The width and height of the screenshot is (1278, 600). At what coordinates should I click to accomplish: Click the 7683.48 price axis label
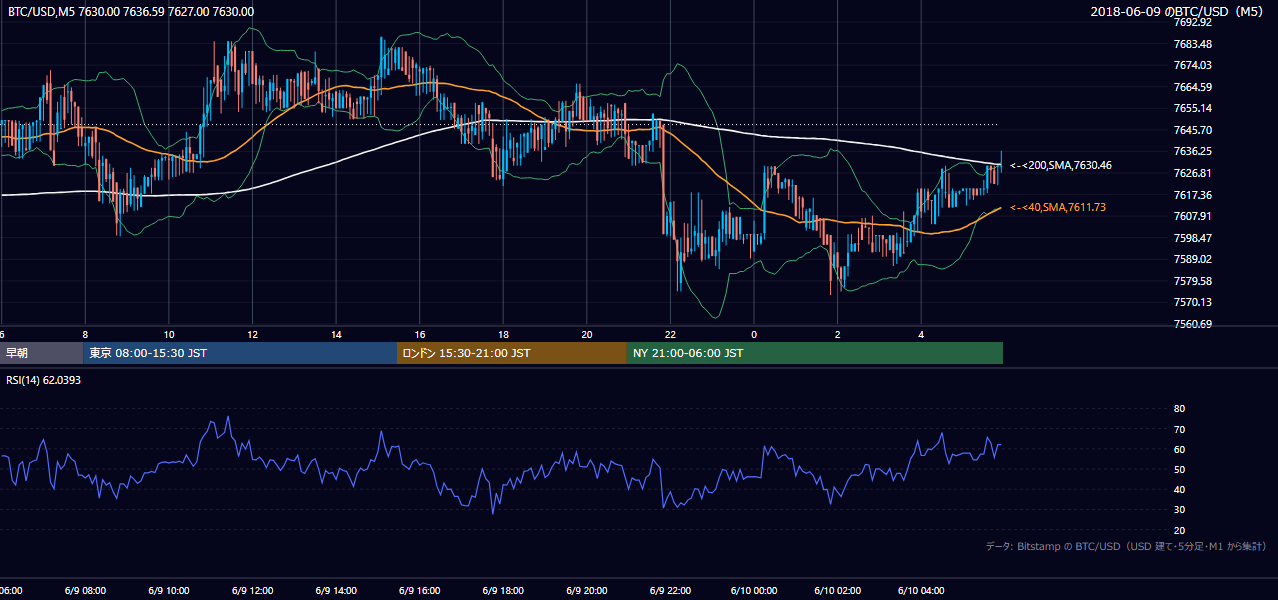[1193, 44]
